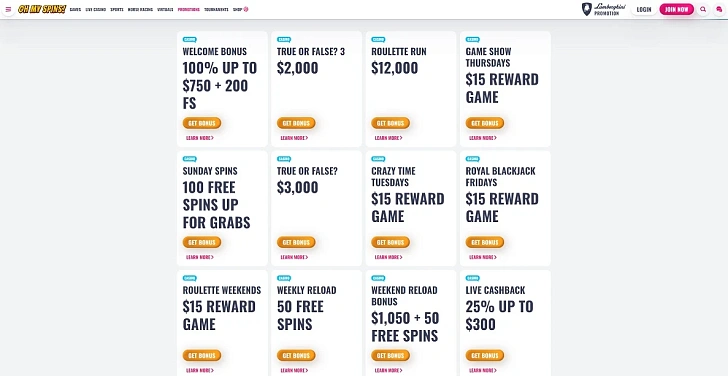The height and width of the screenshot is (376, 728).
Task: Expand Learn More under True or False? 3
Action: pyautogui.click(x=294, y=138)
